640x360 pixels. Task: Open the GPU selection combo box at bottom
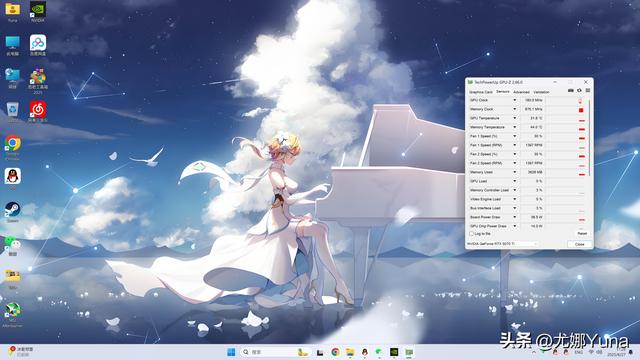[502, 244]
